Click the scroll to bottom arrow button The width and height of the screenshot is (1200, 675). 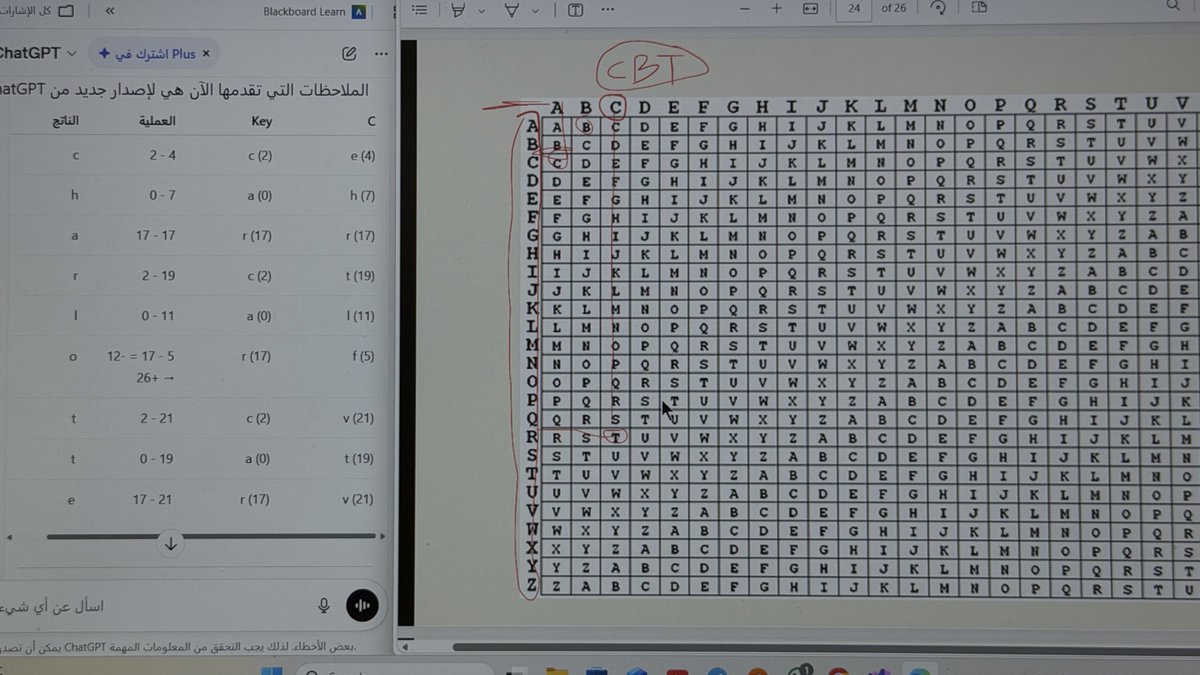(171, 544)
